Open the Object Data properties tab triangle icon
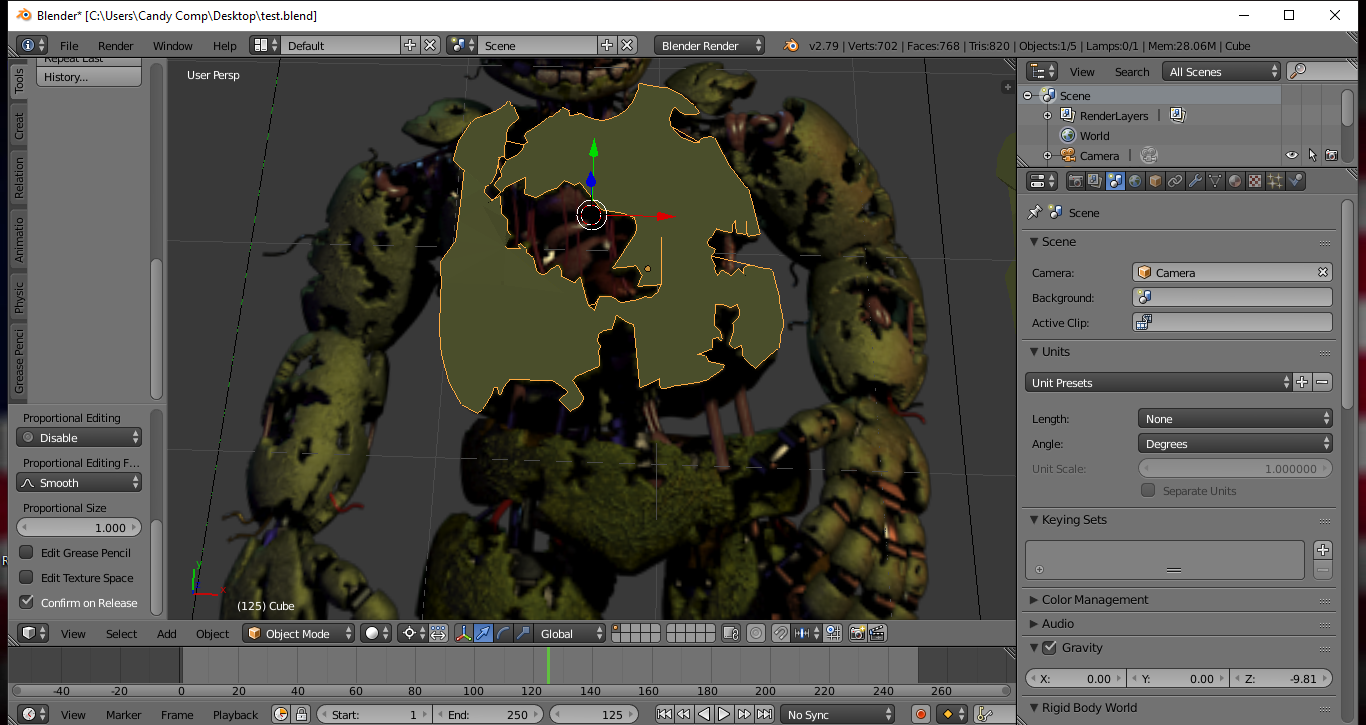Viewport: 1366px width, 725px height. click(1215, 181)
